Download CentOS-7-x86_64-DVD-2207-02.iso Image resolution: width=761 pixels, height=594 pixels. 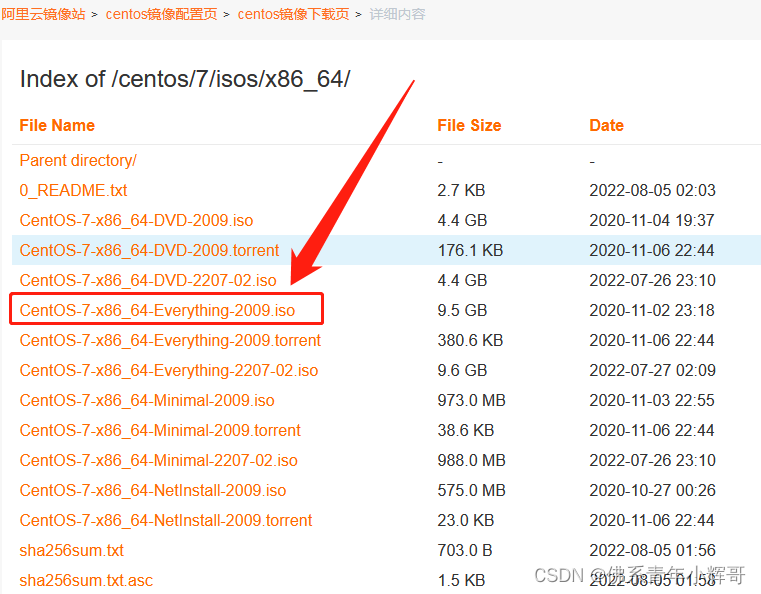pos(148,280)
